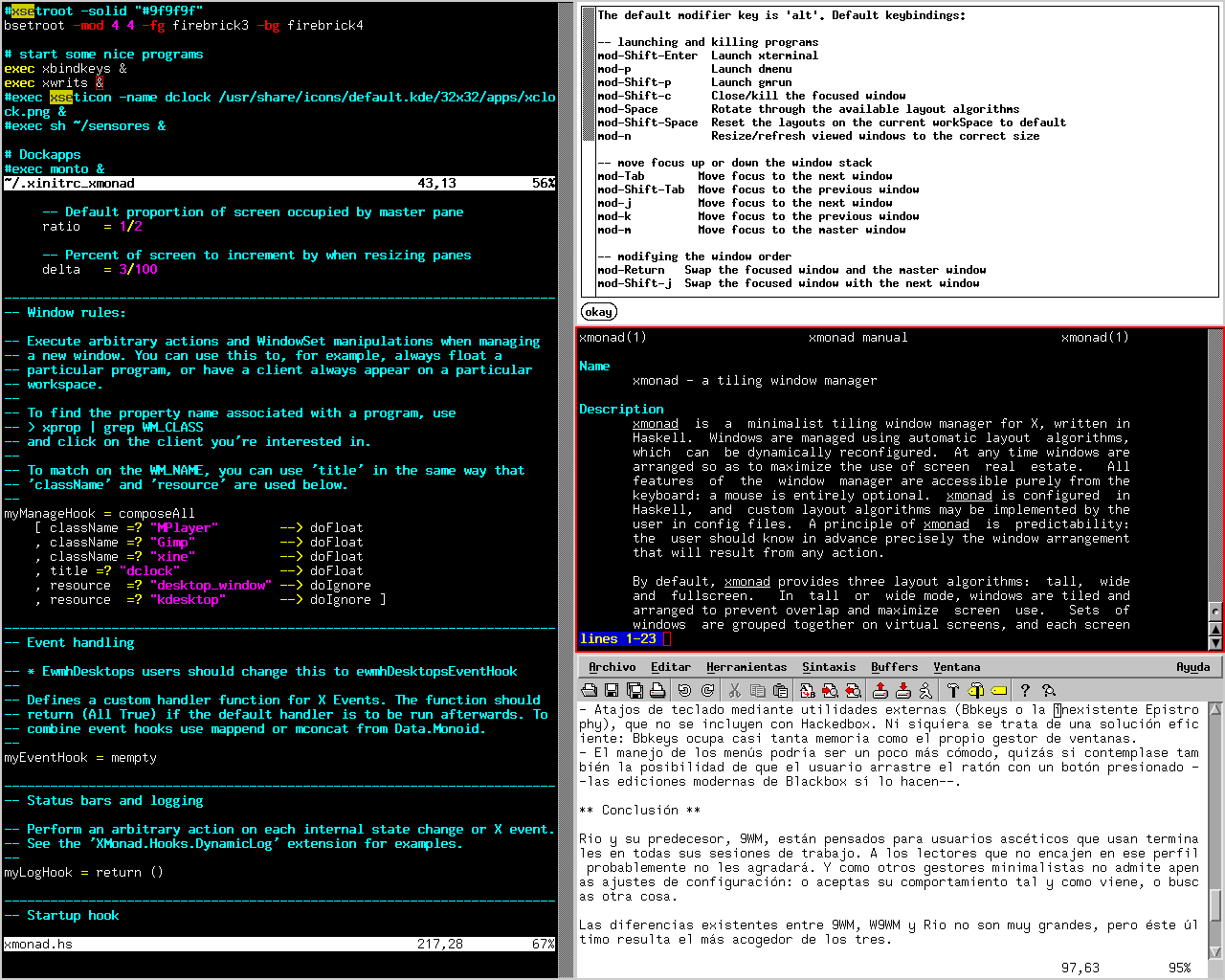Click the 'Name' heading in xmonad manual

pyautogui.click(x=594, y=367)
